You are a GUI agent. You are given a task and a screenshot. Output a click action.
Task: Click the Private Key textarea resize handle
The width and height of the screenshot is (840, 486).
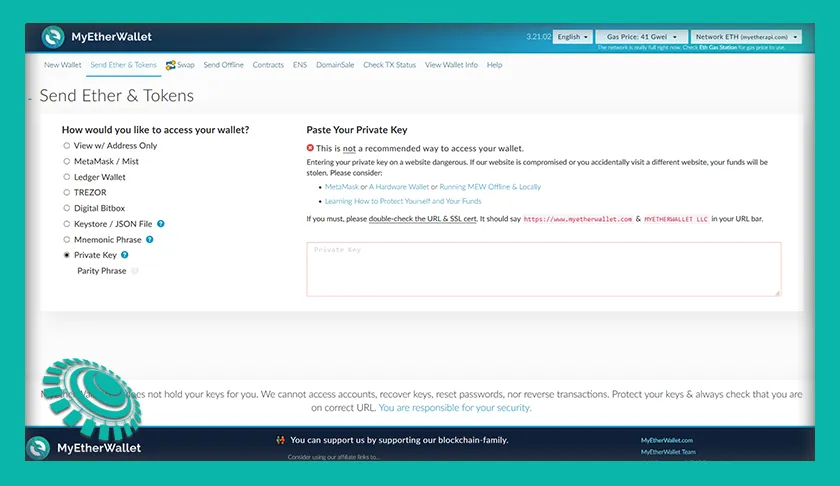(x=777, y=292)
